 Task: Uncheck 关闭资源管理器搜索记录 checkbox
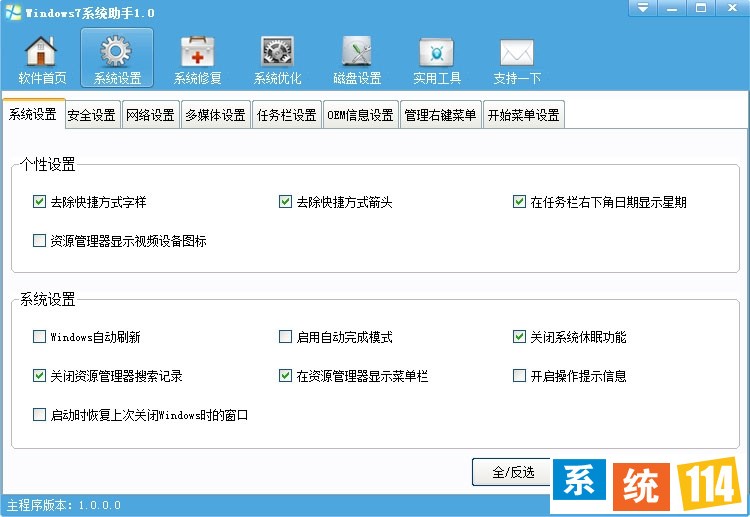pyautogui.click(x=39, y=375)
